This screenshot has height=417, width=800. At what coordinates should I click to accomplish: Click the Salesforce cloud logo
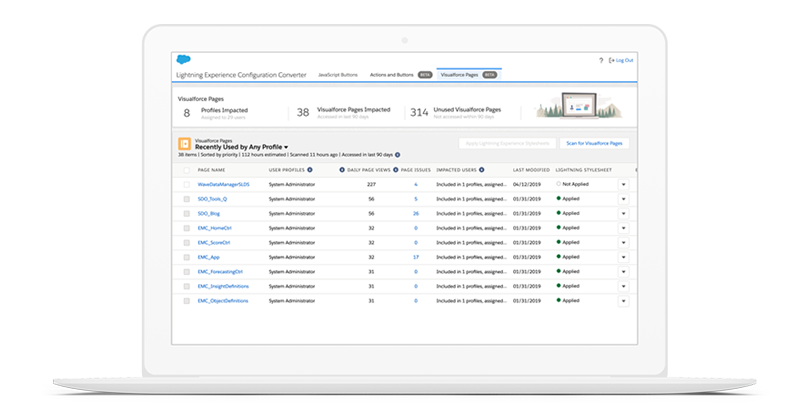pos(186,60)
